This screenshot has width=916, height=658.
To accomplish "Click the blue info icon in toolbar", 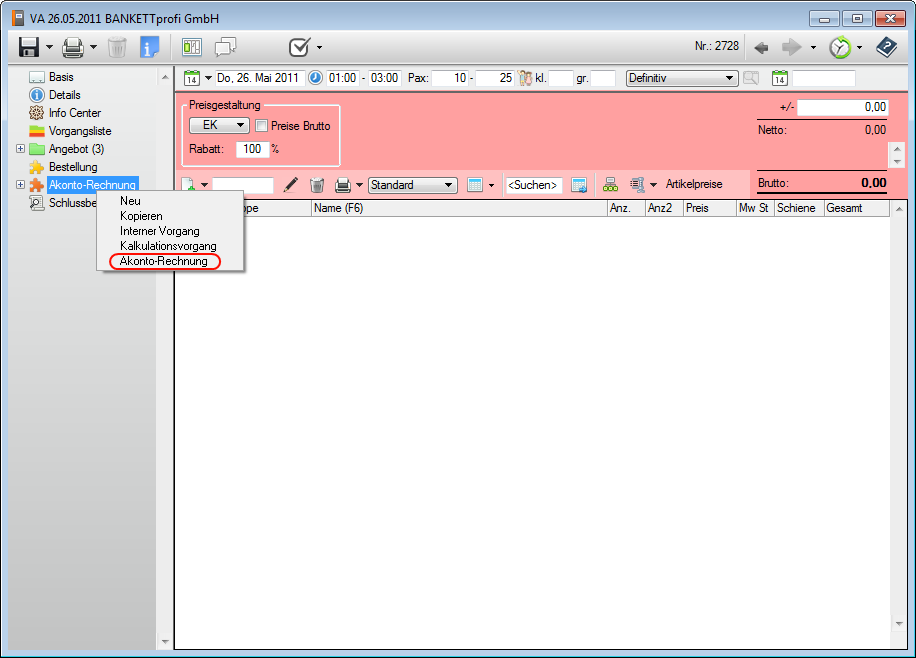I will point(150,47).
